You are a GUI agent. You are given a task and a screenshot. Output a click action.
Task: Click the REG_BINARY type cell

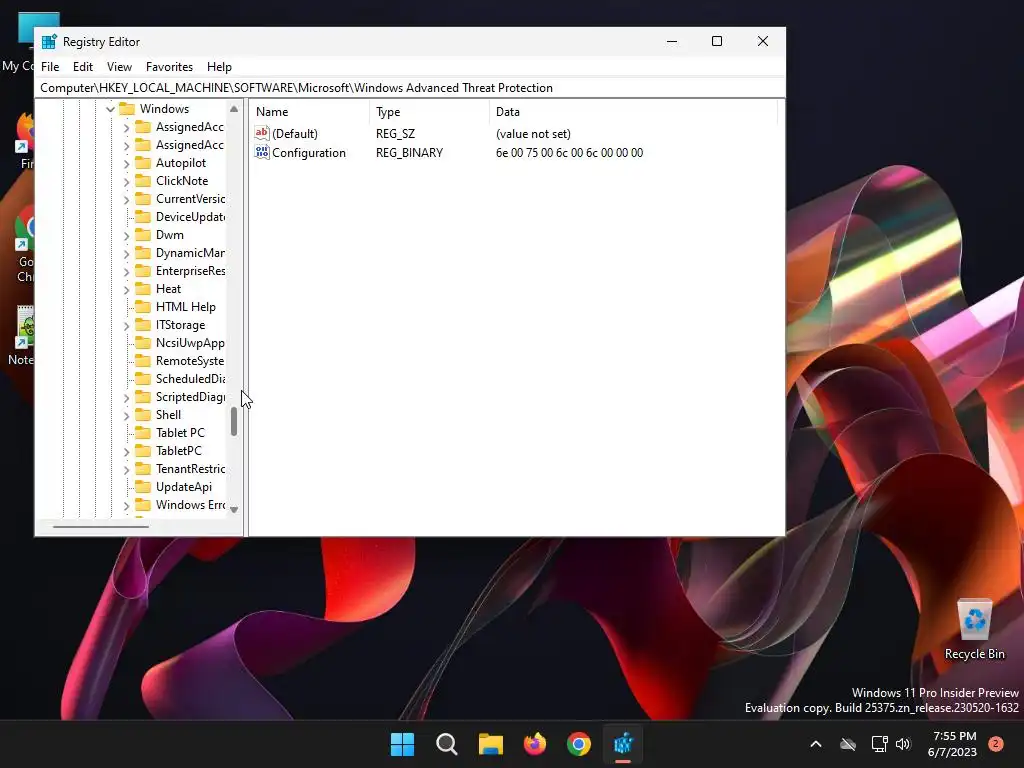409,153
